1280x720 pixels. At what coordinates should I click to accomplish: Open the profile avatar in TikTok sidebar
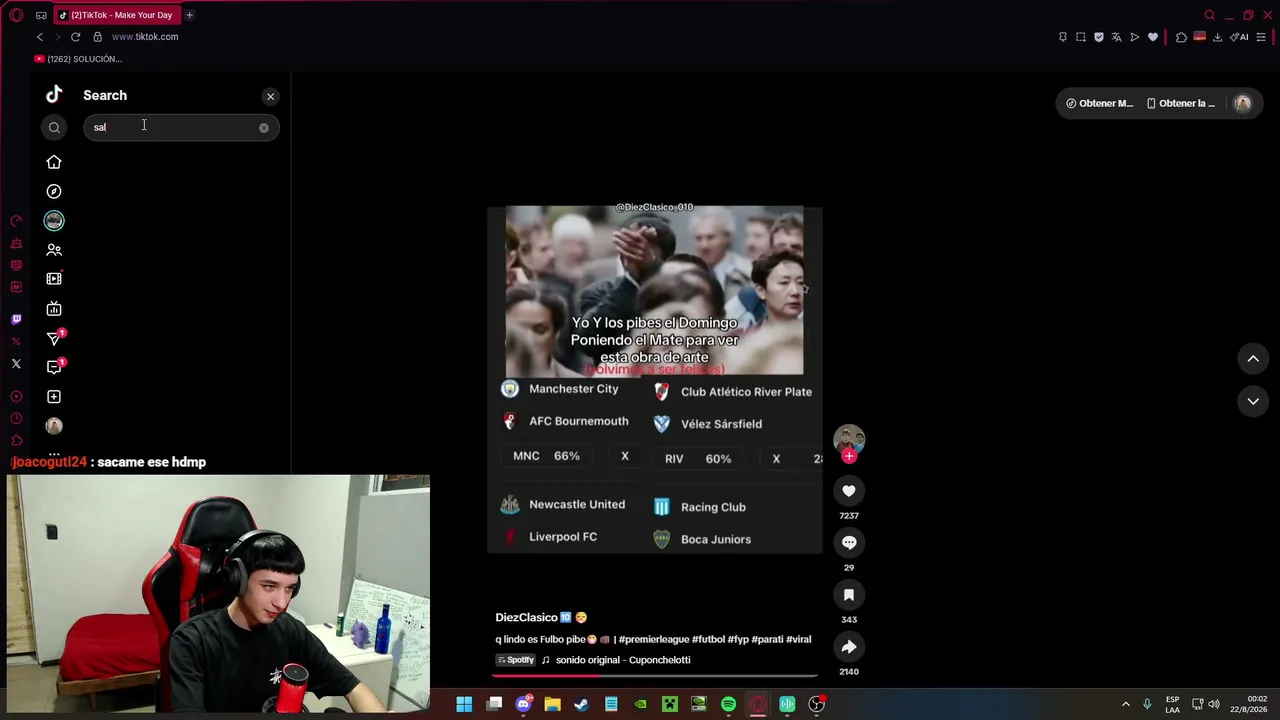[x=54, y=426]
